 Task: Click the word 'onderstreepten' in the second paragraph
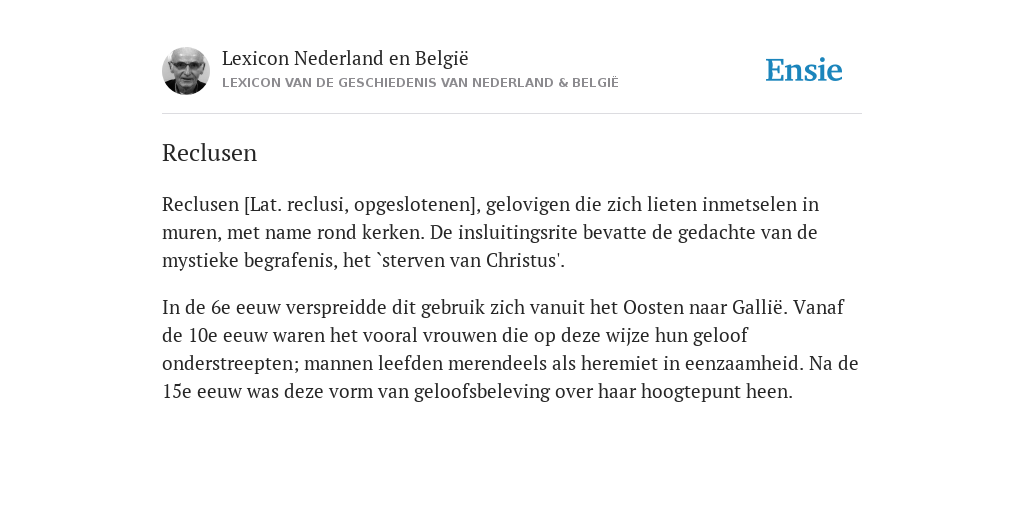coord(230,364)
